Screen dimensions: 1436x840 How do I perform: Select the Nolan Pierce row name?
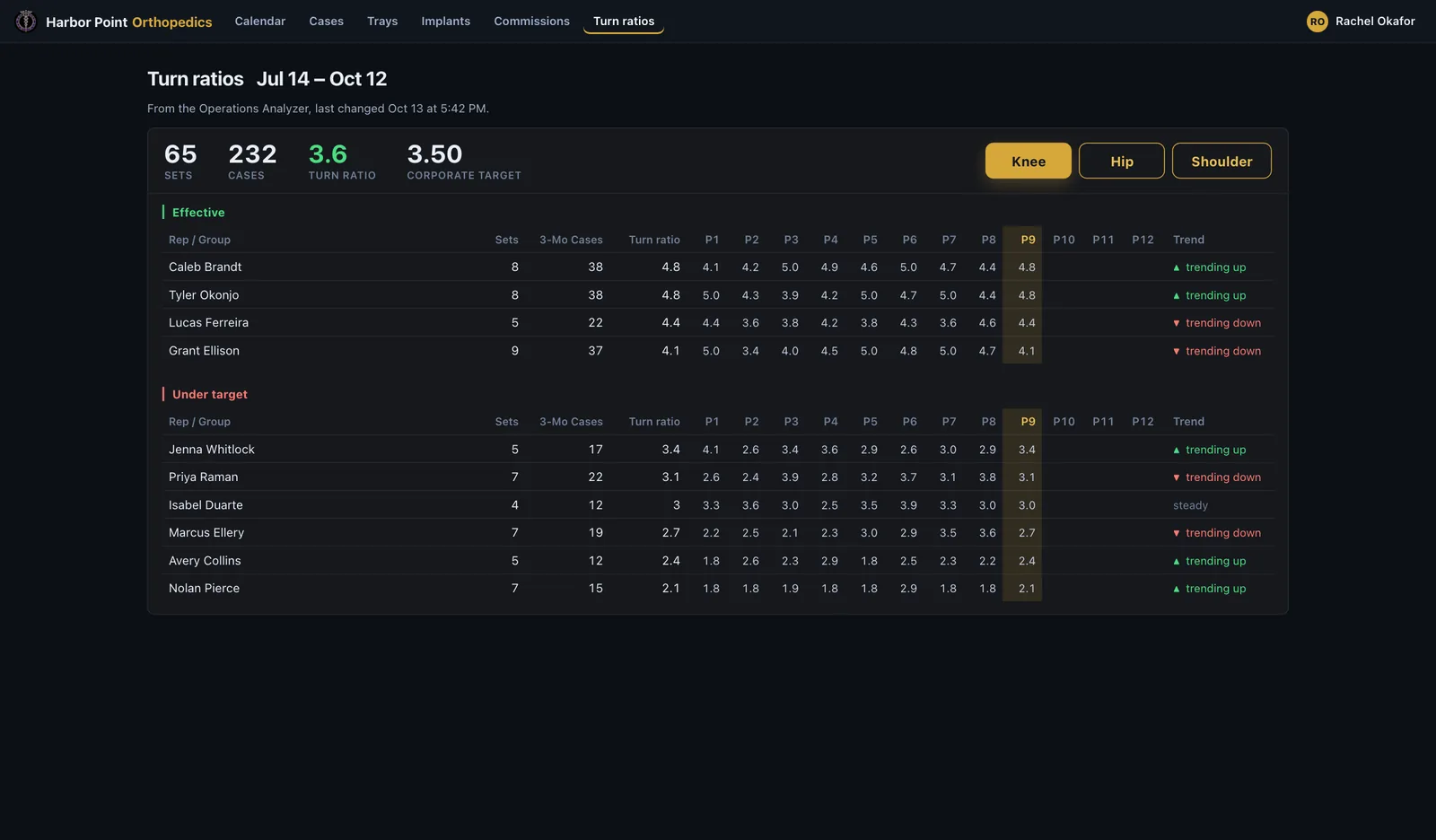tap(204, 589)
